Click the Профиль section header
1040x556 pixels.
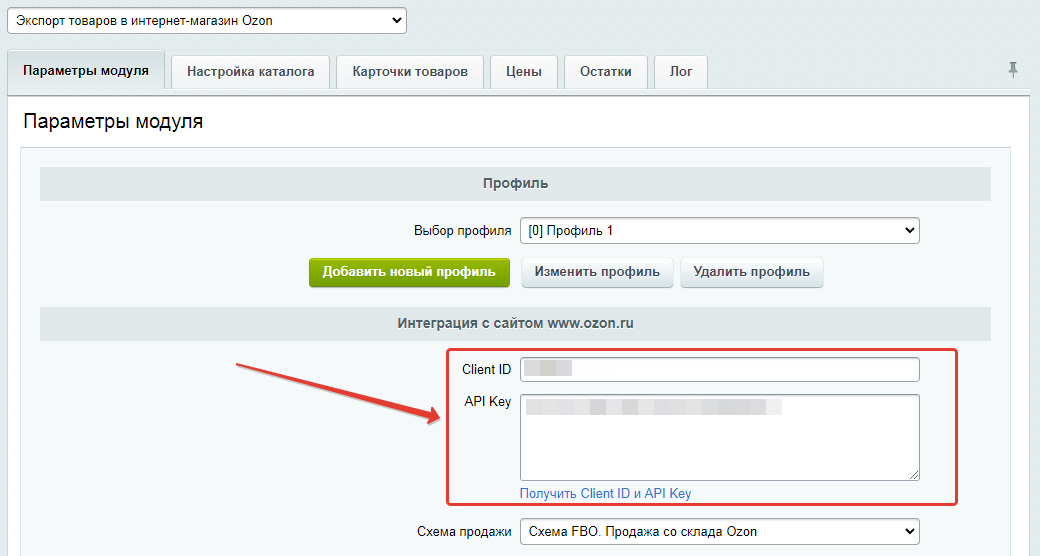[x=515, y=184]
